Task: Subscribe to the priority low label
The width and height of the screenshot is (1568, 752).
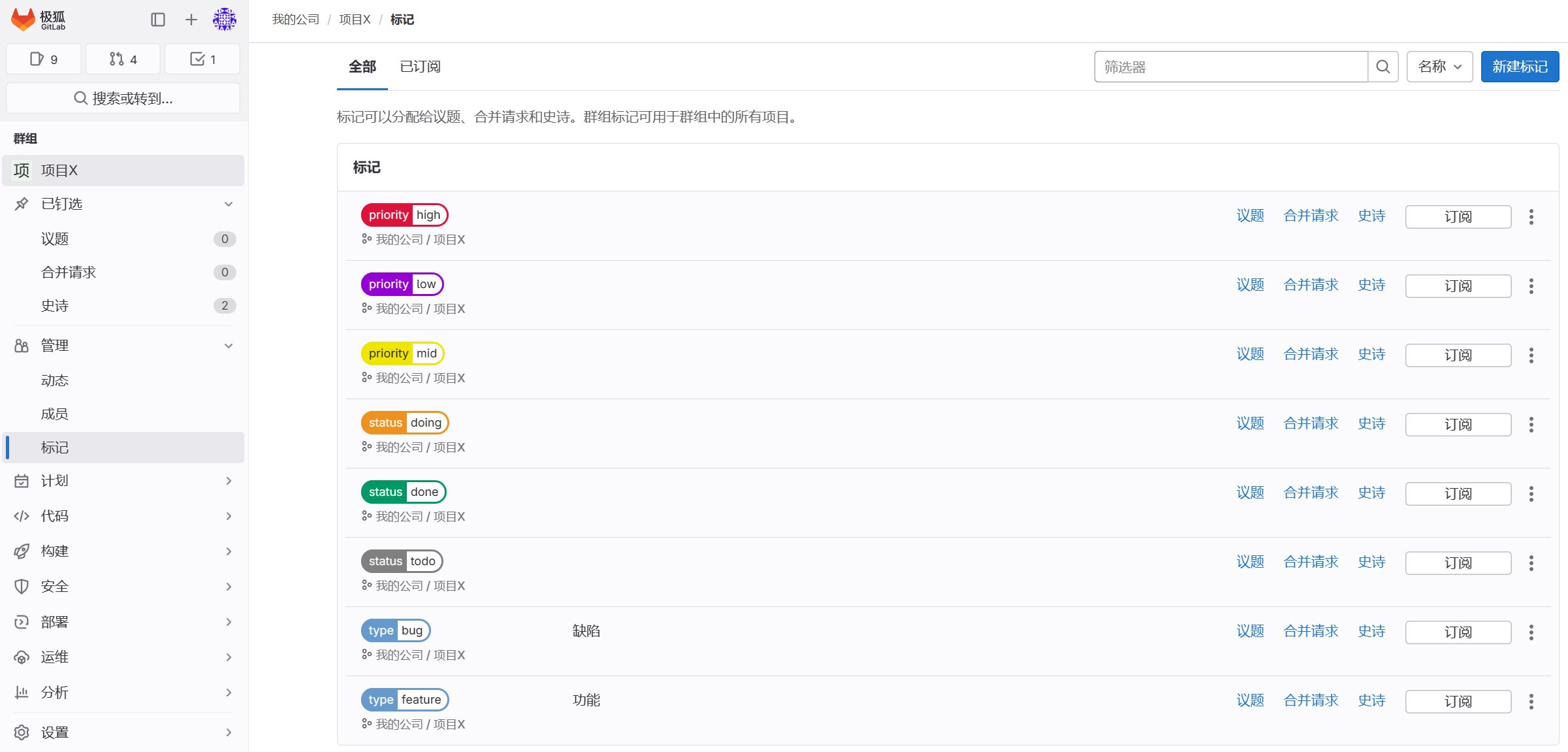Action: tap(1458, 286)
